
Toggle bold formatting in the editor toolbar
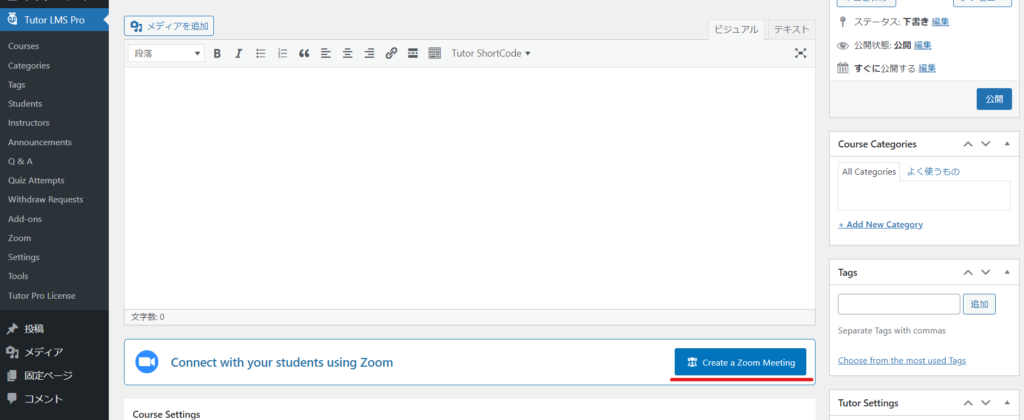click(x=217, y=53)
